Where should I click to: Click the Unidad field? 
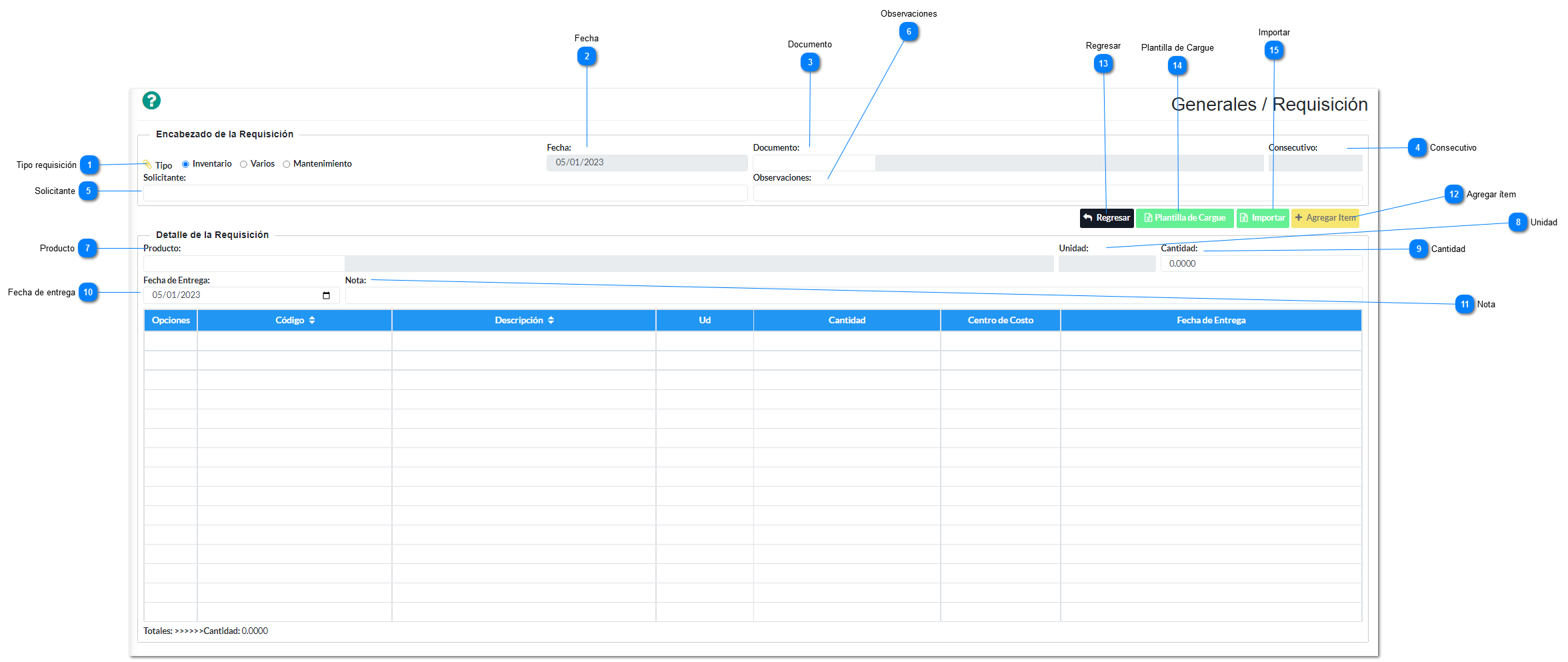tap(1107, 264)
